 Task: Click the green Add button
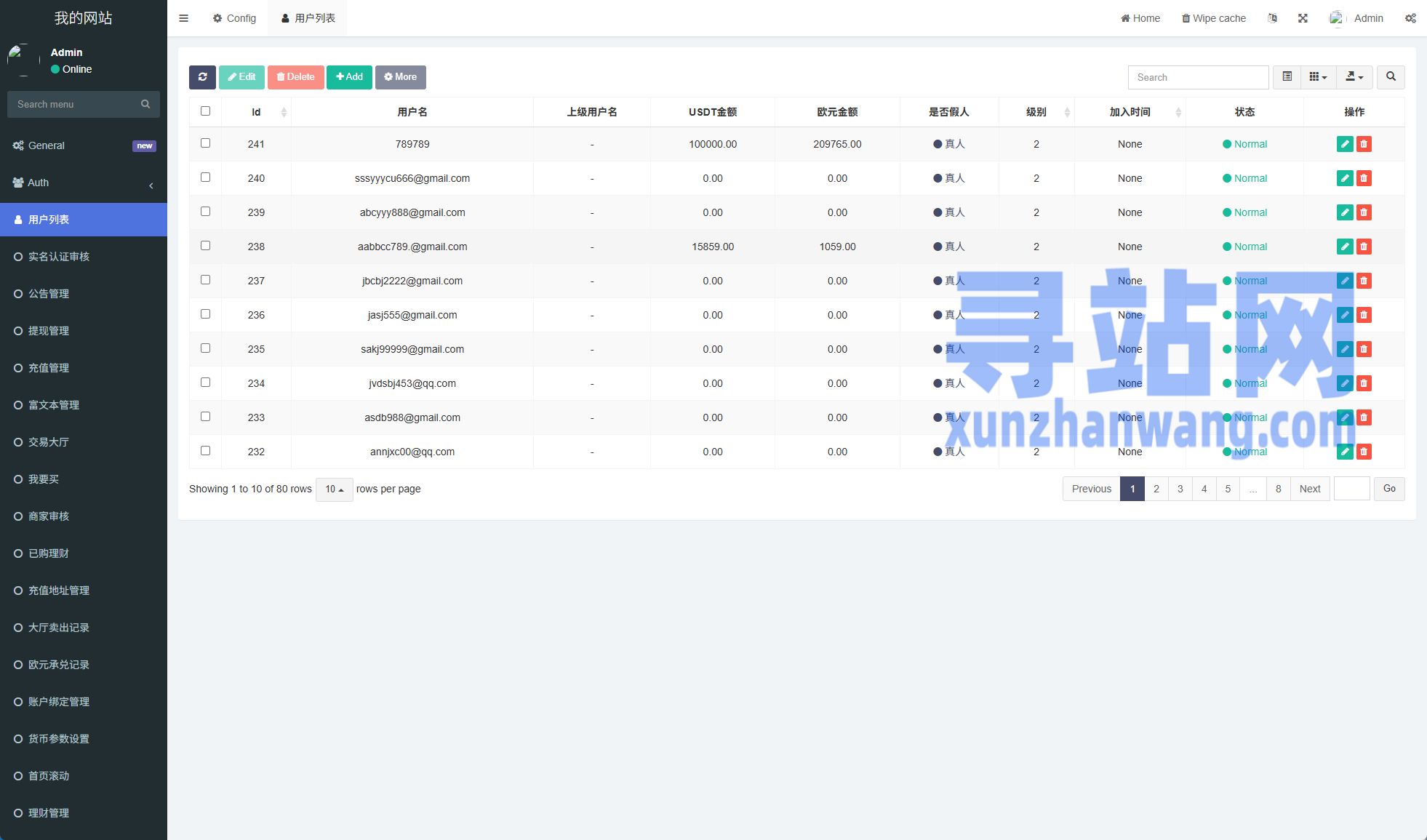[349, 77]
